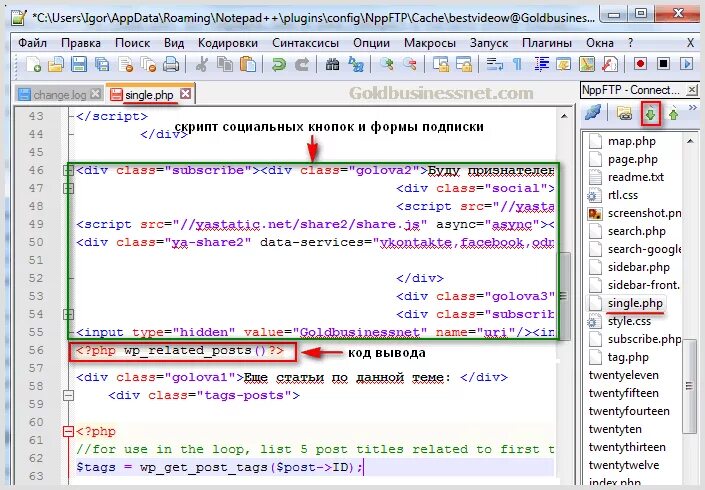Close the single.php tab
Screen dimensions: 705x490
coord(185,94)
